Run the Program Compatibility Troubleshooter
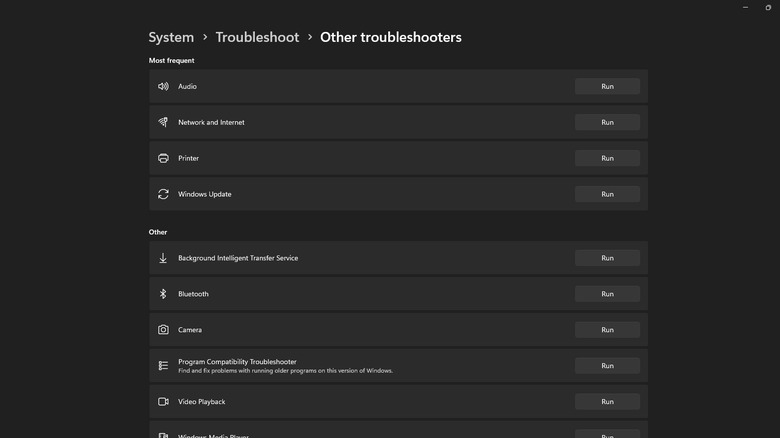 (x=607, y=366)
